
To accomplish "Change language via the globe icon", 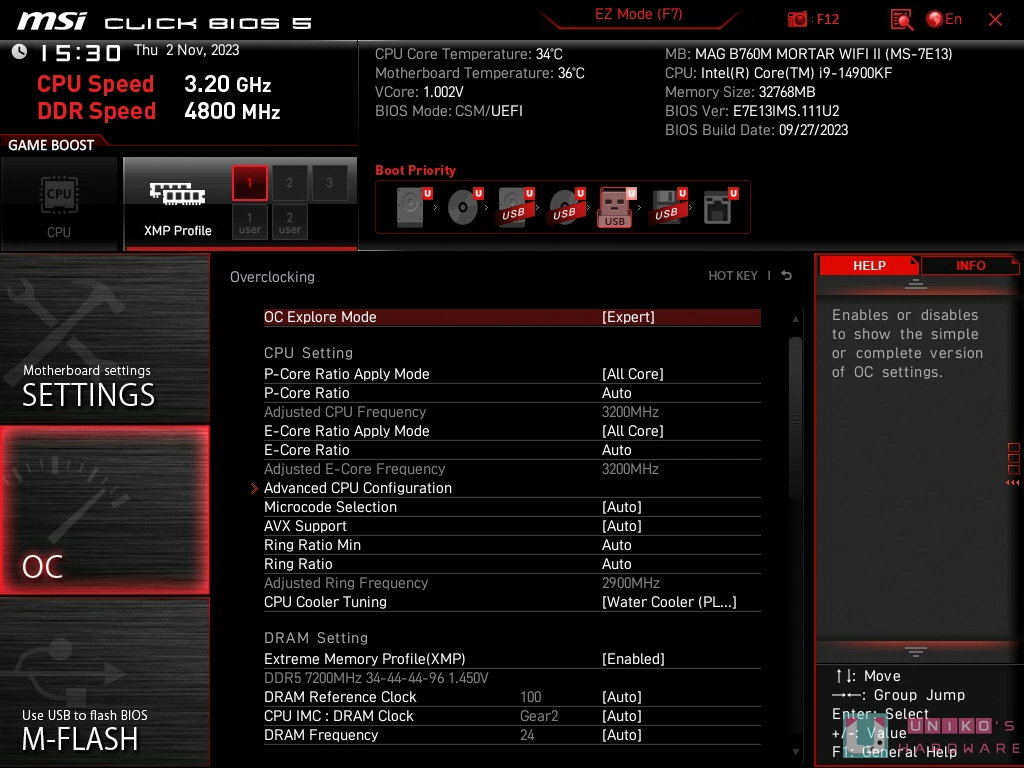I will point(935,20).
